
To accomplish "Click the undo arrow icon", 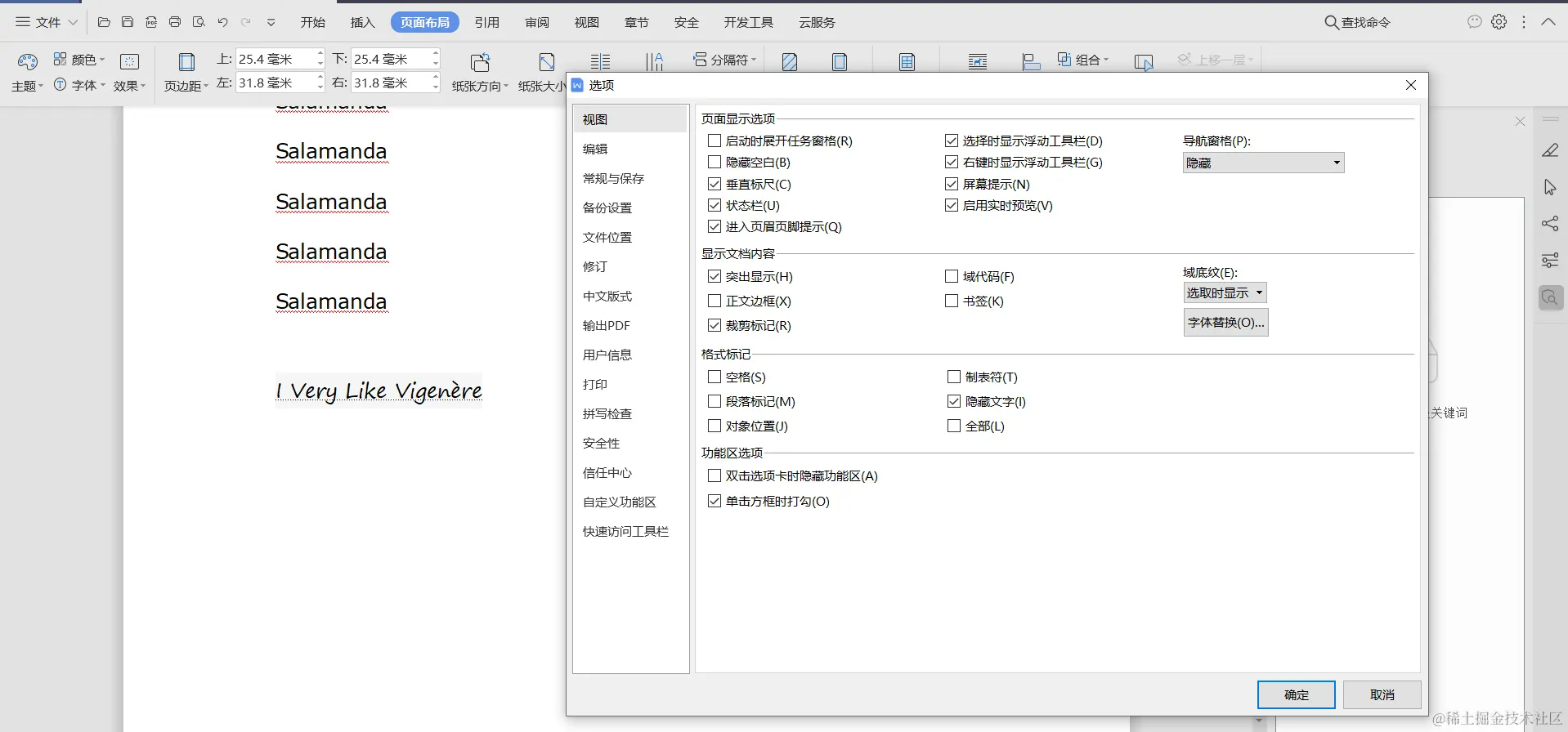I will click(x=222, y=22).
